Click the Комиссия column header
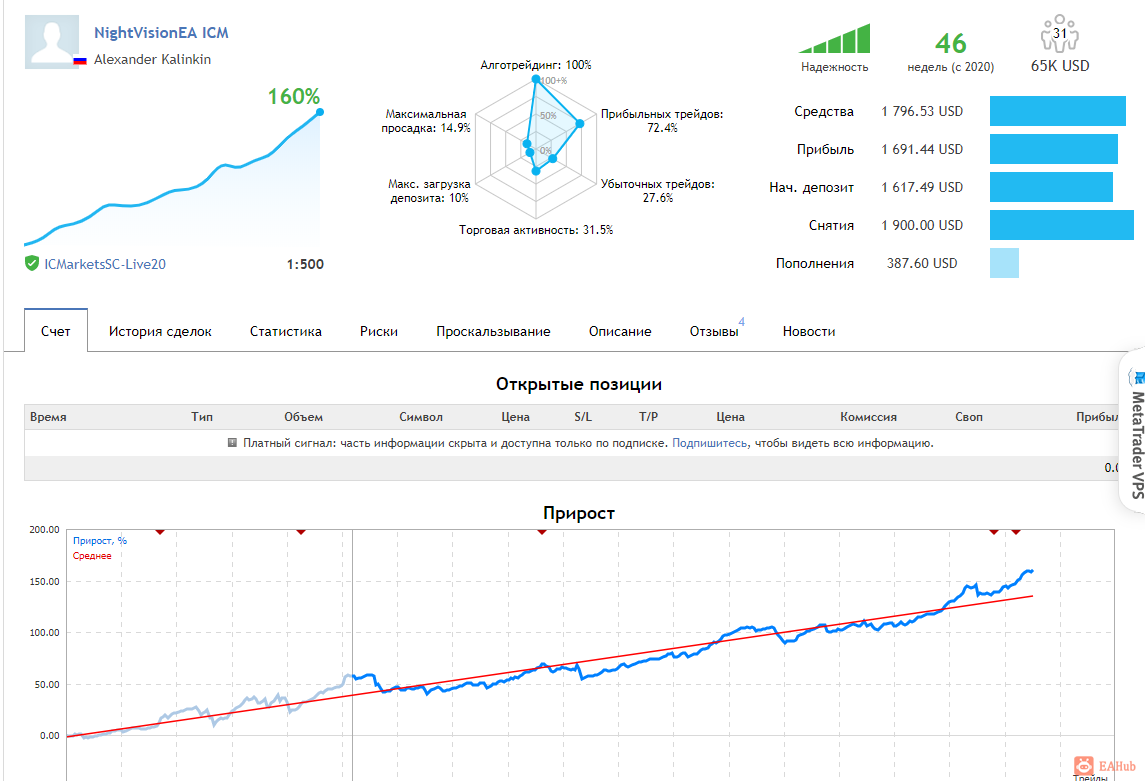Viewport: 1145px width, 781px height. [x=868, y=417]
